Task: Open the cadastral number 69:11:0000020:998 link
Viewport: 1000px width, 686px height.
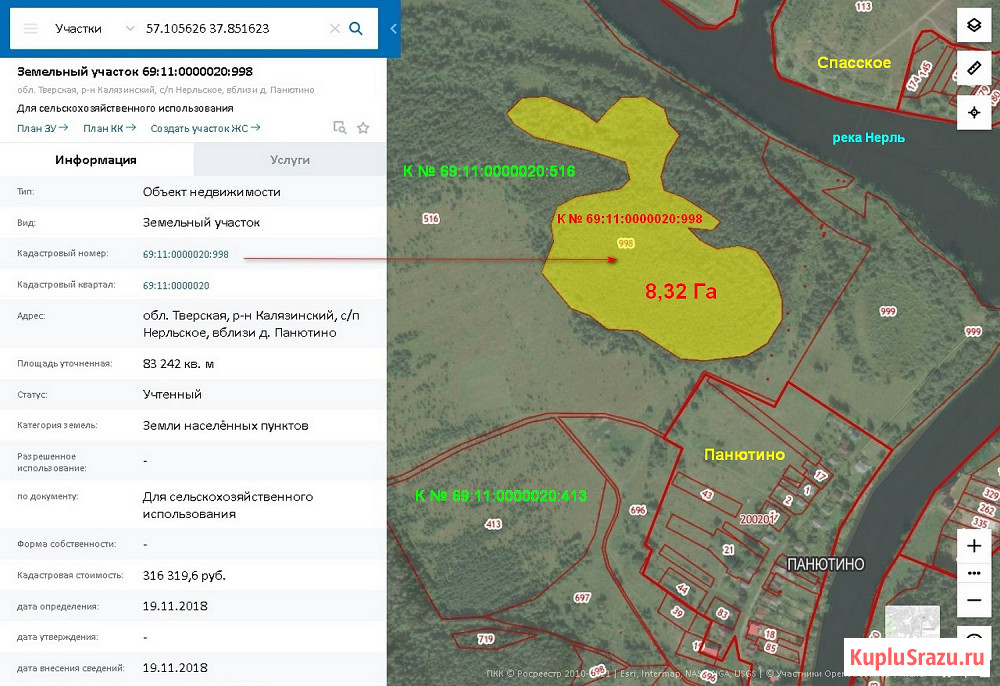Action: point(186,254)
